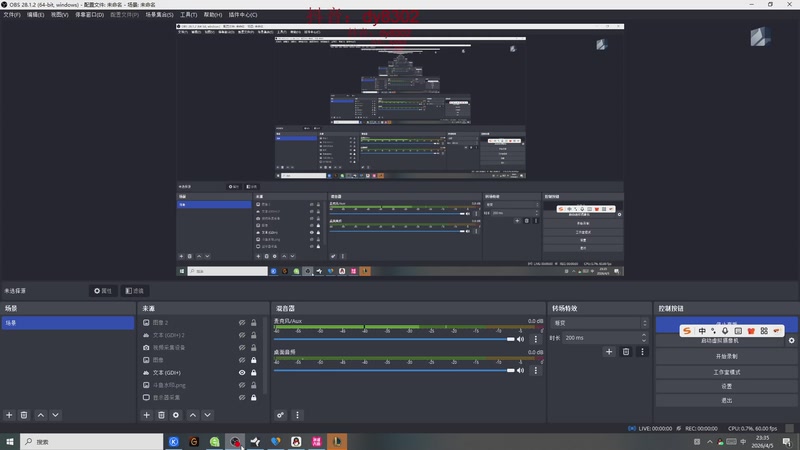
Task: Open OBS Studio icon in Windows taskbar
Action: click(x=235, y=442)
